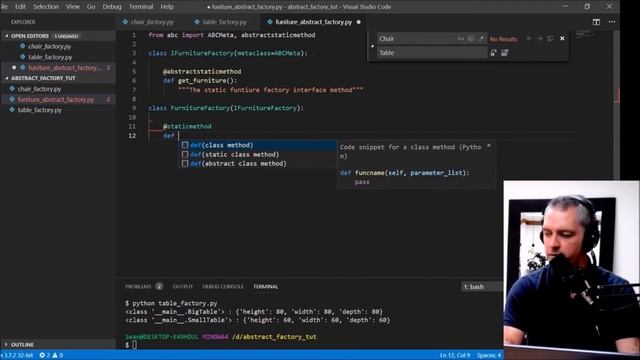The height and width of the screenshot is (360, 640).
Task: Click the 1 UNSAVED badge in Open Editors
Action: (66, 36)
